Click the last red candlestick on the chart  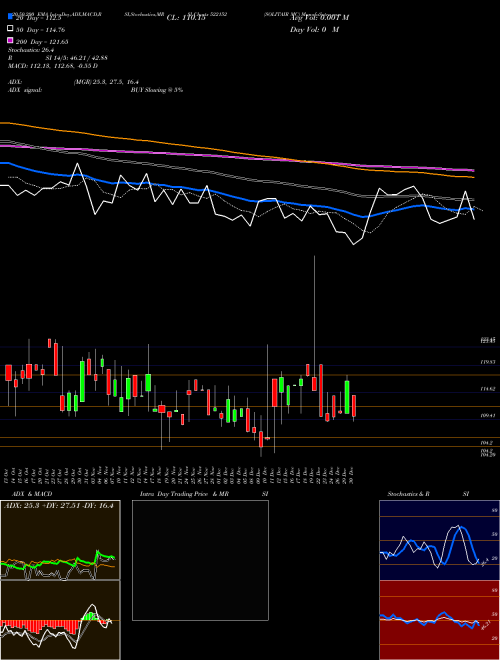tap(354, 406)
